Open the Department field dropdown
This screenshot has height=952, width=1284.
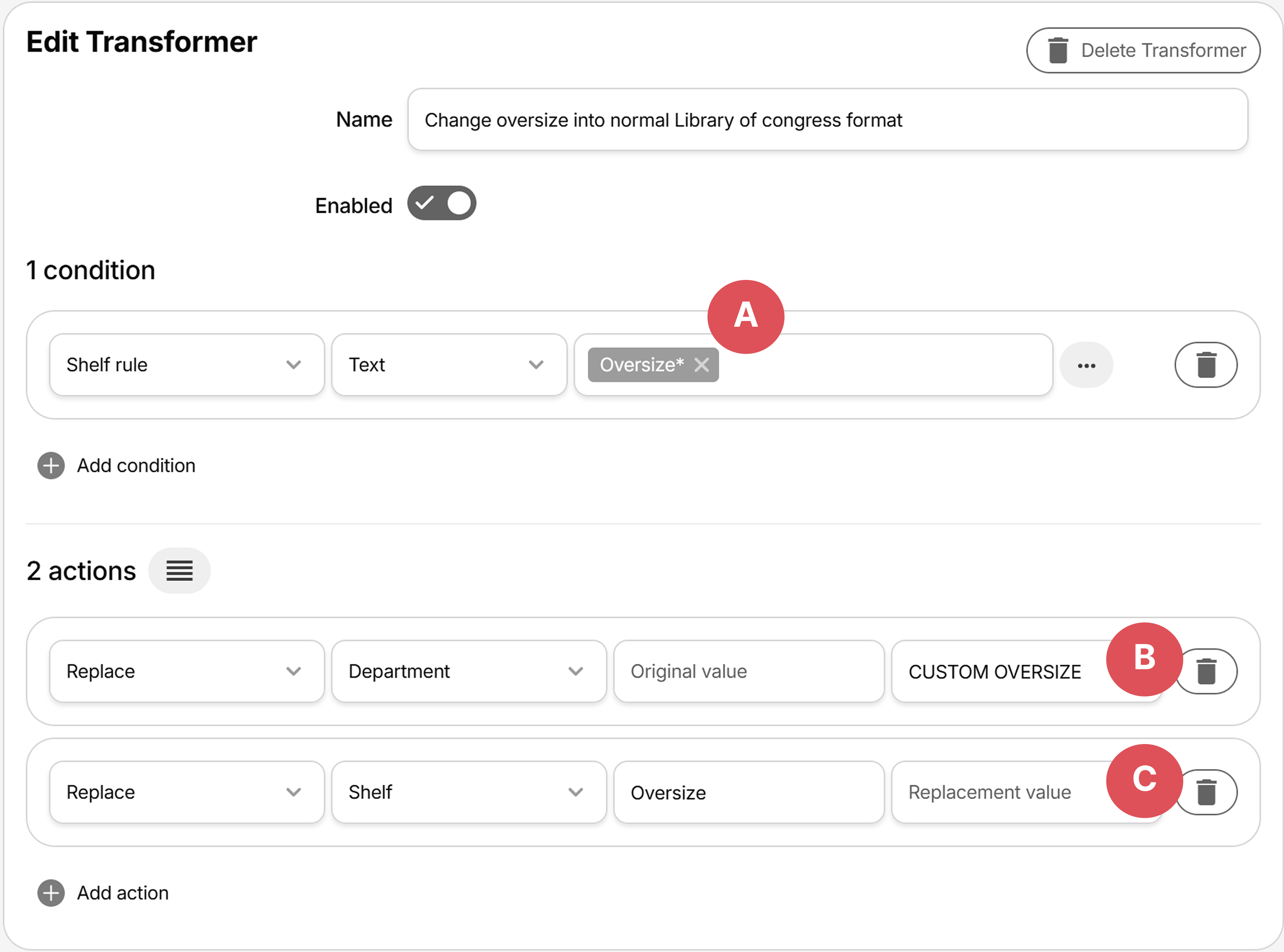468,671
